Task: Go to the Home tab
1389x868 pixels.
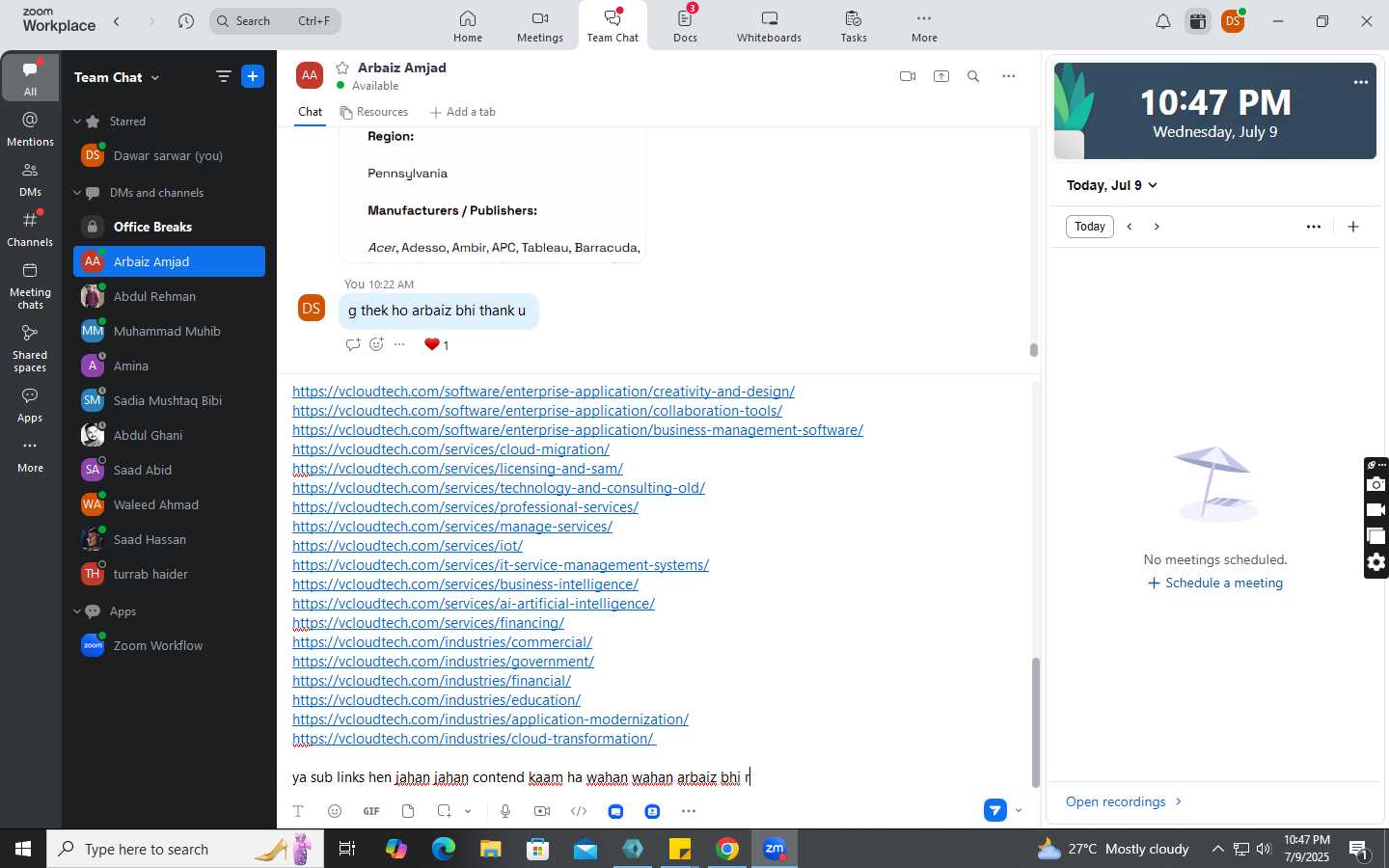Action: (468, 26)
